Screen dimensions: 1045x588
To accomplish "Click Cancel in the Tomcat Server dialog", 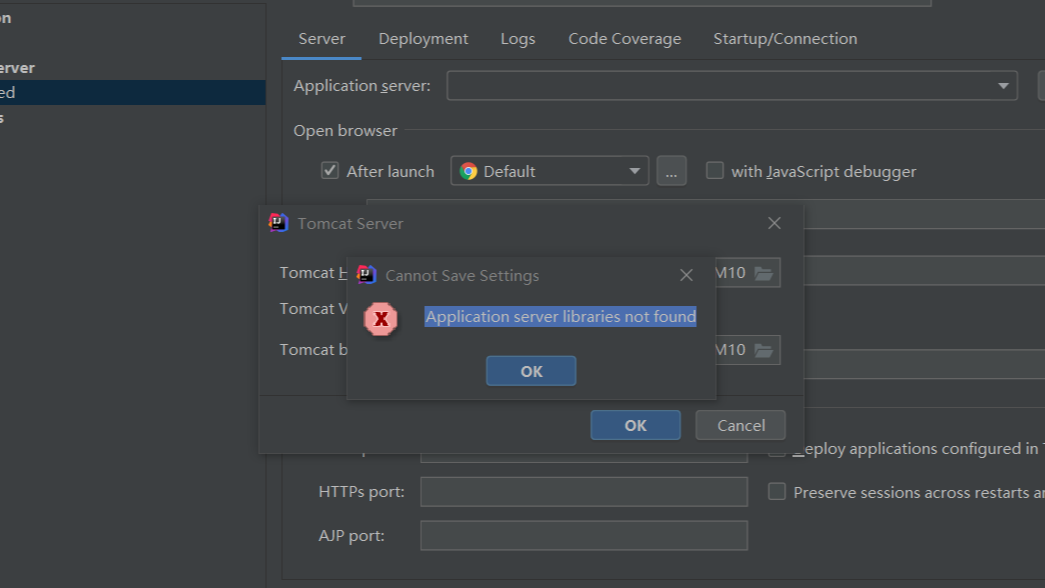I will point(740,424).
